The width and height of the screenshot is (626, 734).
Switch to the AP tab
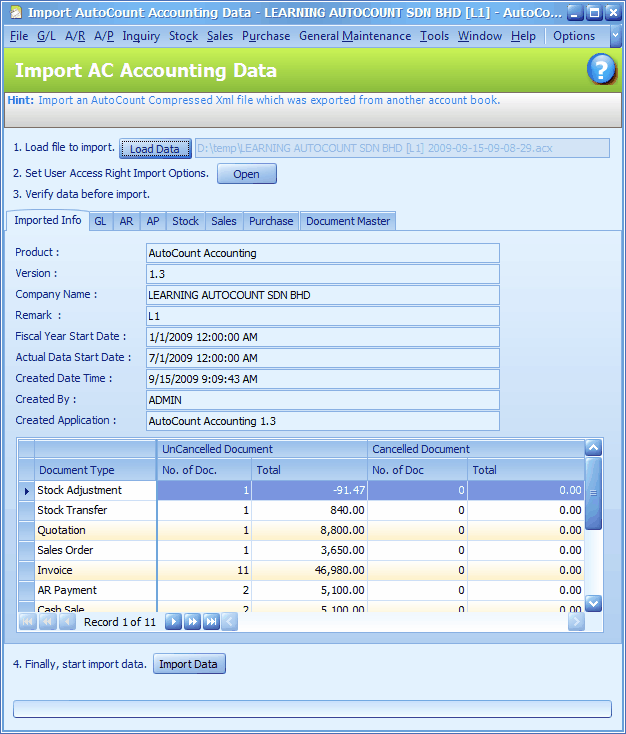153,221
